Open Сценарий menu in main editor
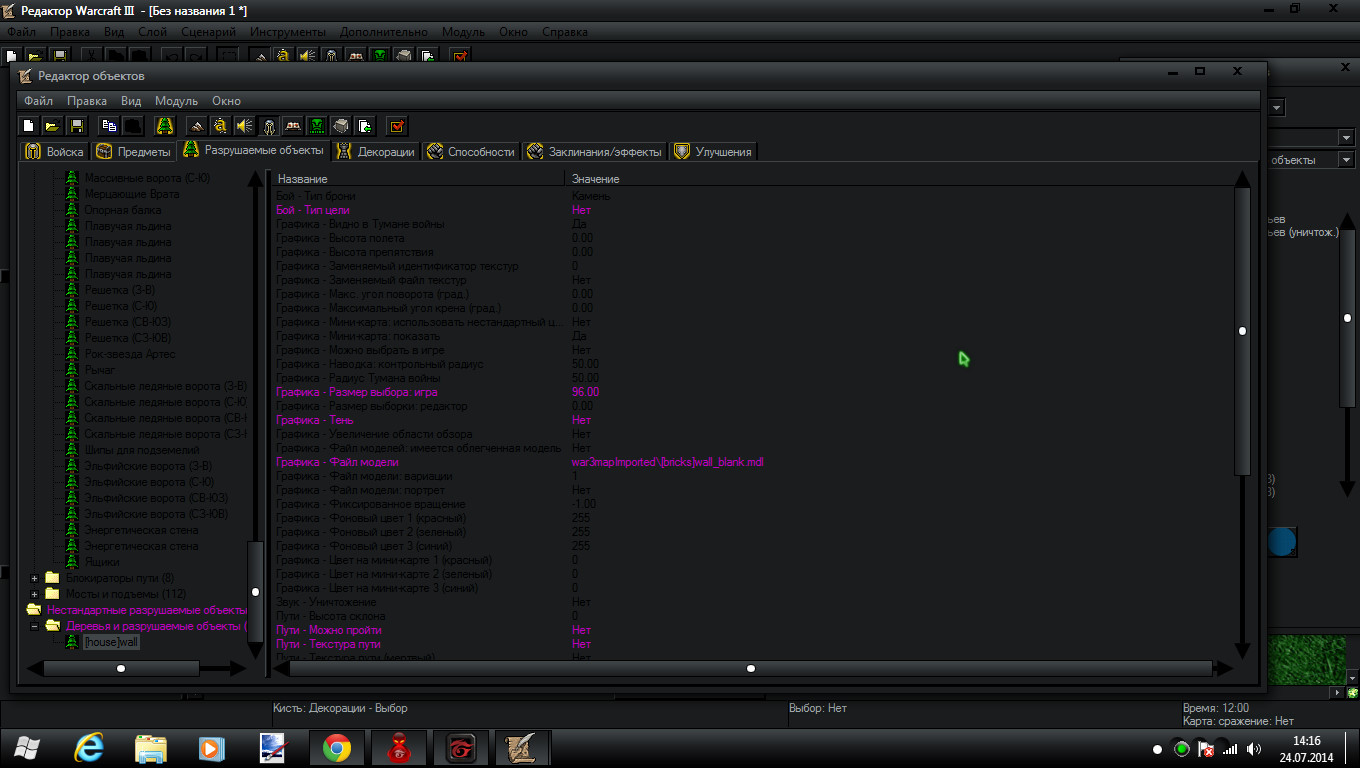 click(x=210, y=32)
